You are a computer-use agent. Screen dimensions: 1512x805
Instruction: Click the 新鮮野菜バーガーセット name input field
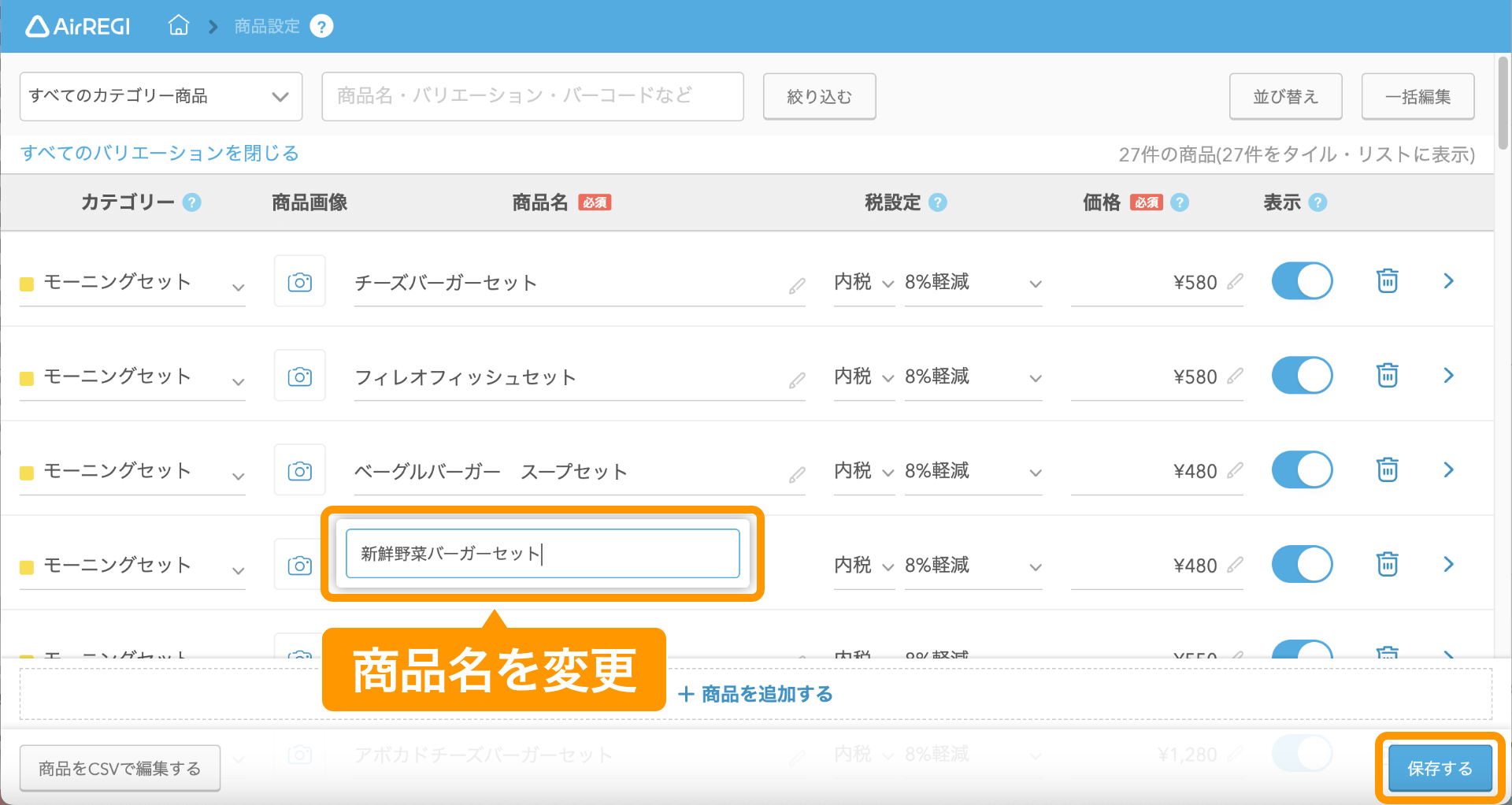tap(543, 554)
